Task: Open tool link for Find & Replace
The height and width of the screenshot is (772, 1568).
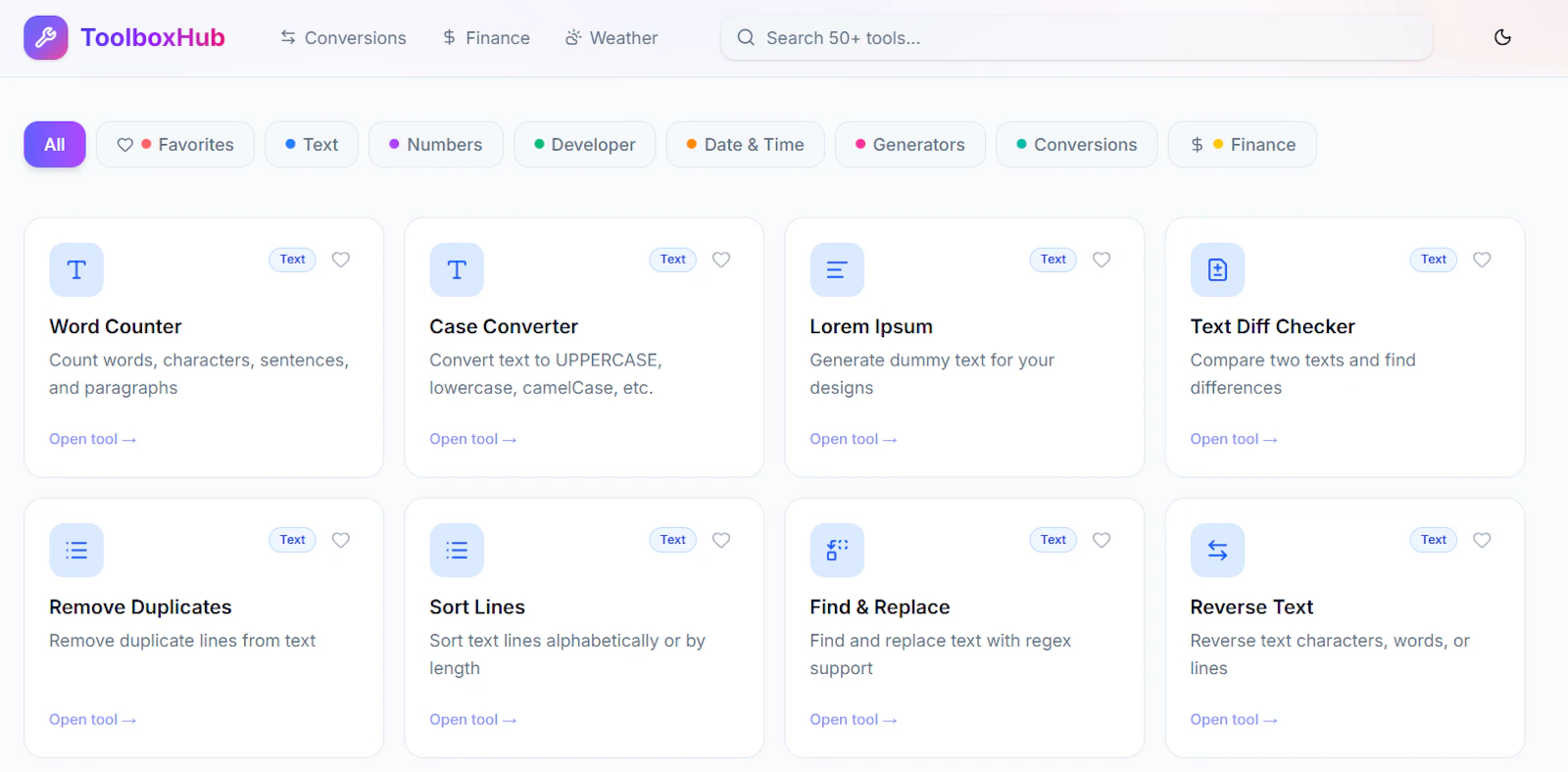Action: point(854,719)
